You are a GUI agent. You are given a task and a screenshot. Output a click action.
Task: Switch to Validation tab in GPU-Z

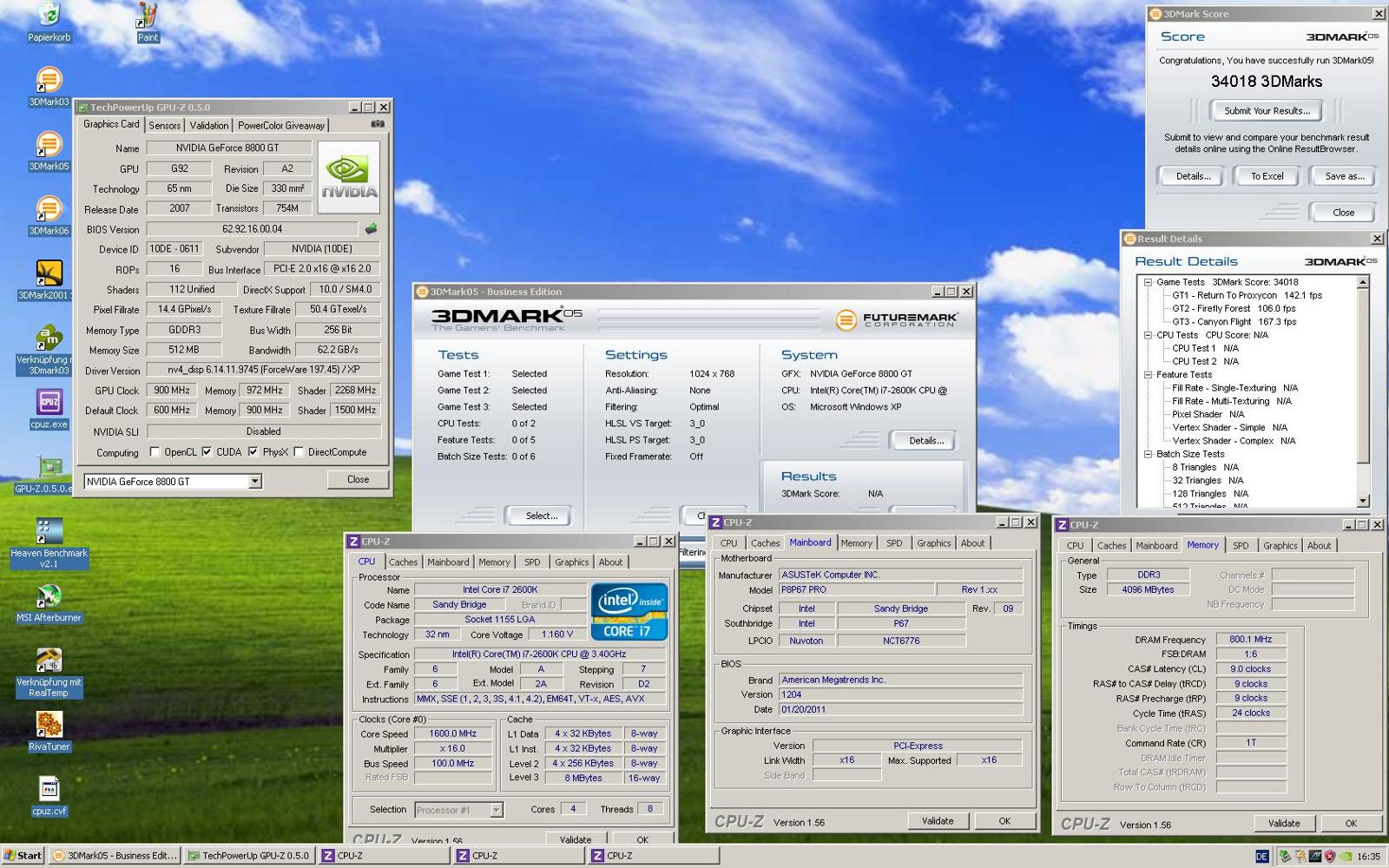click(x=209, y=126)
